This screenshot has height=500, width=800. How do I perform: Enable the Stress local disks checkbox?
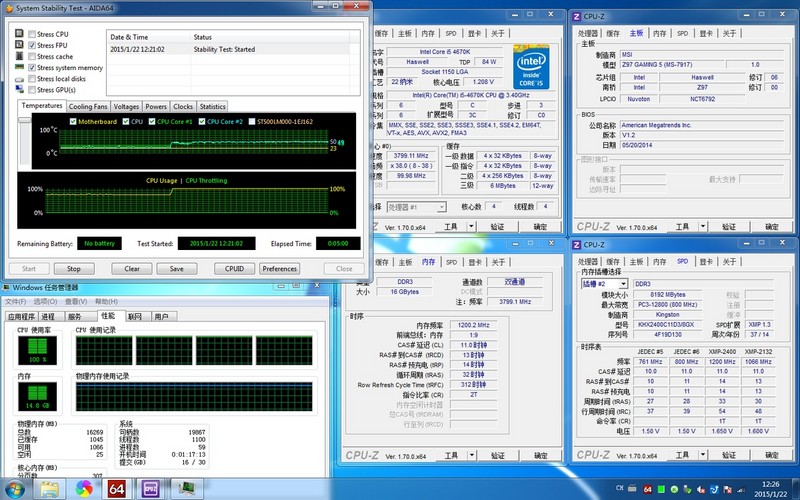[32, 79]
